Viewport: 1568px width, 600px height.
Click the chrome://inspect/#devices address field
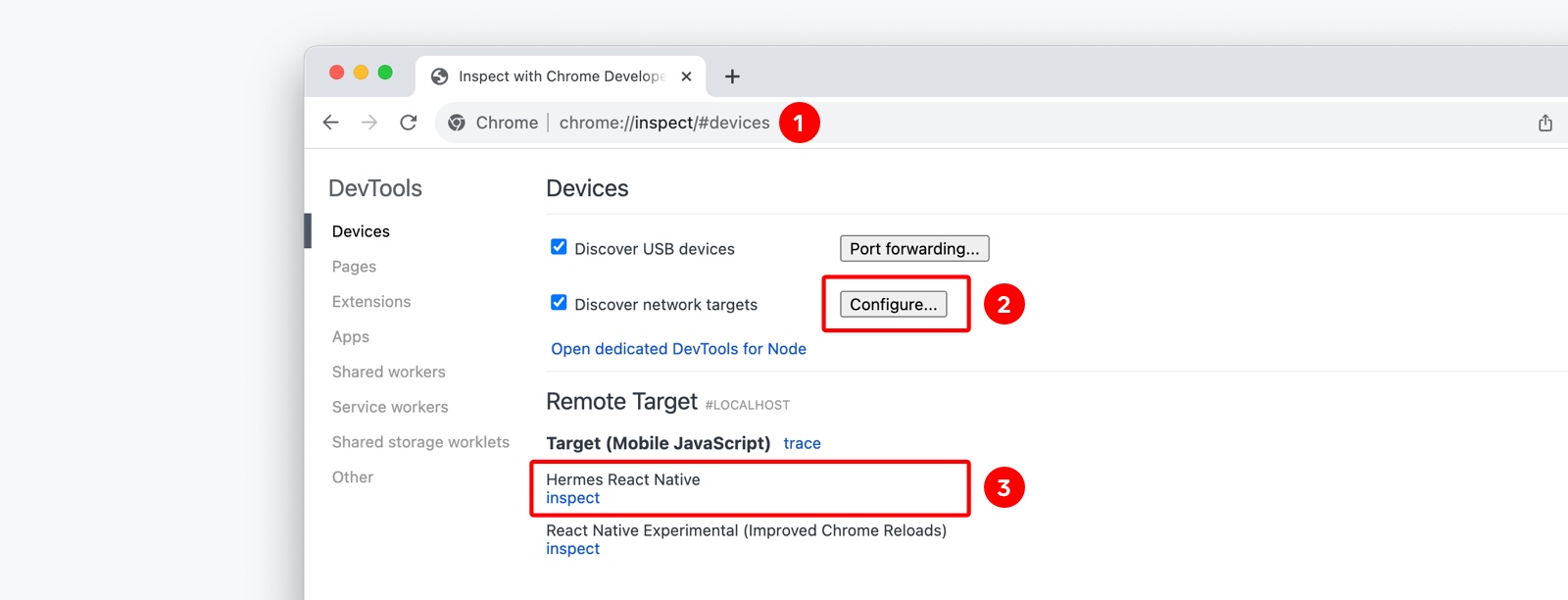pyautogui.click(x=664, y=123)
